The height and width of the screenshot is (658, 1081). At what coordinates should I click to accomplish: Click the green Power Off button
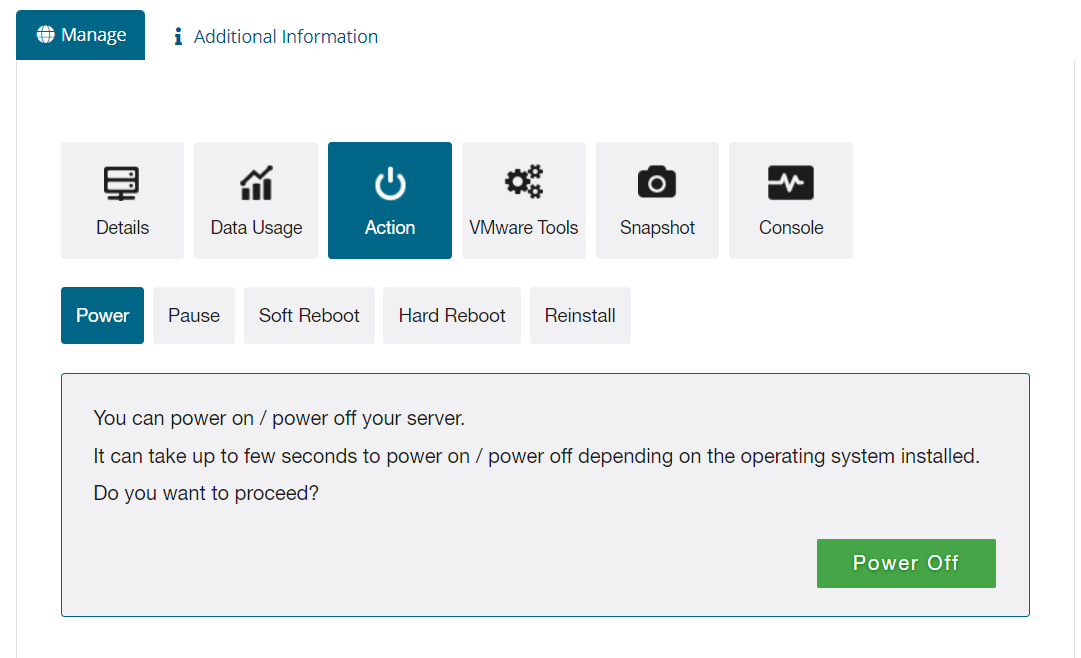906,564
